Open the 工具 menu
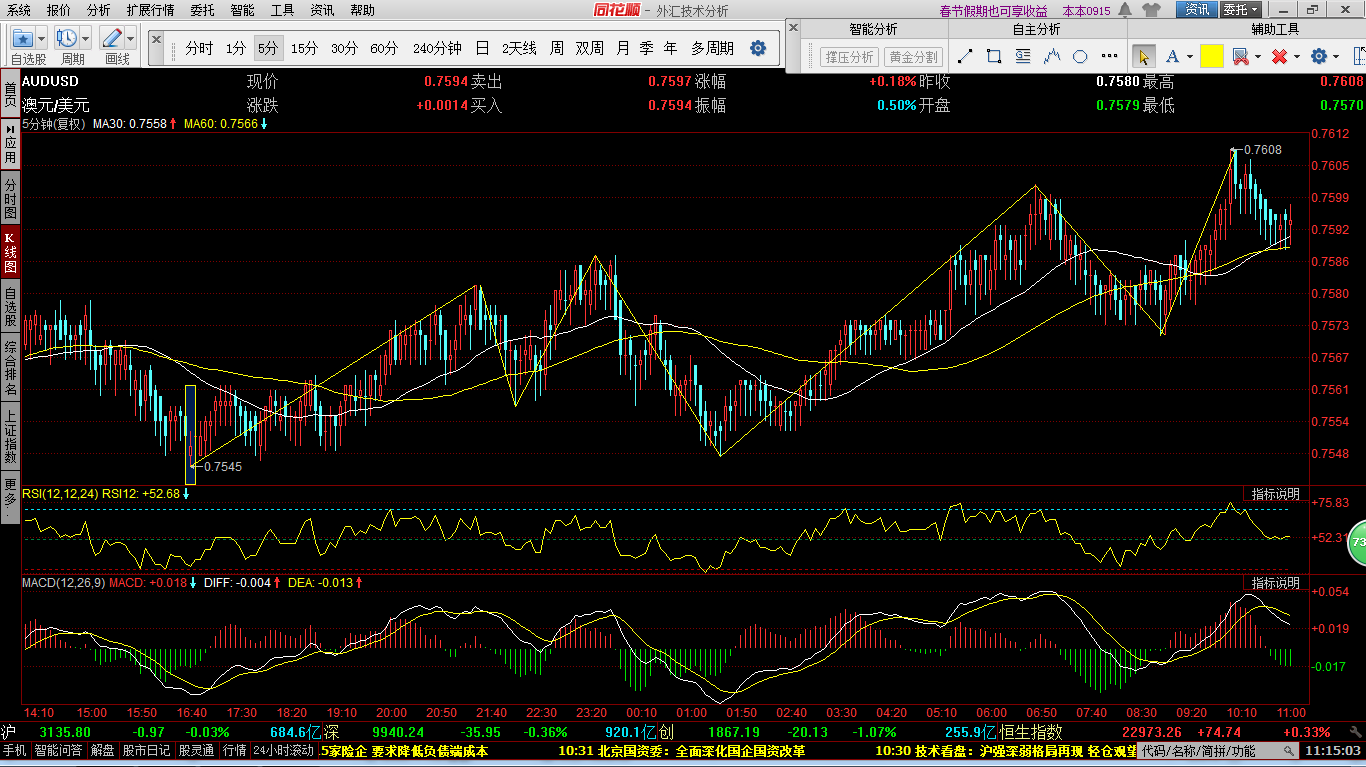 point(283,10)
